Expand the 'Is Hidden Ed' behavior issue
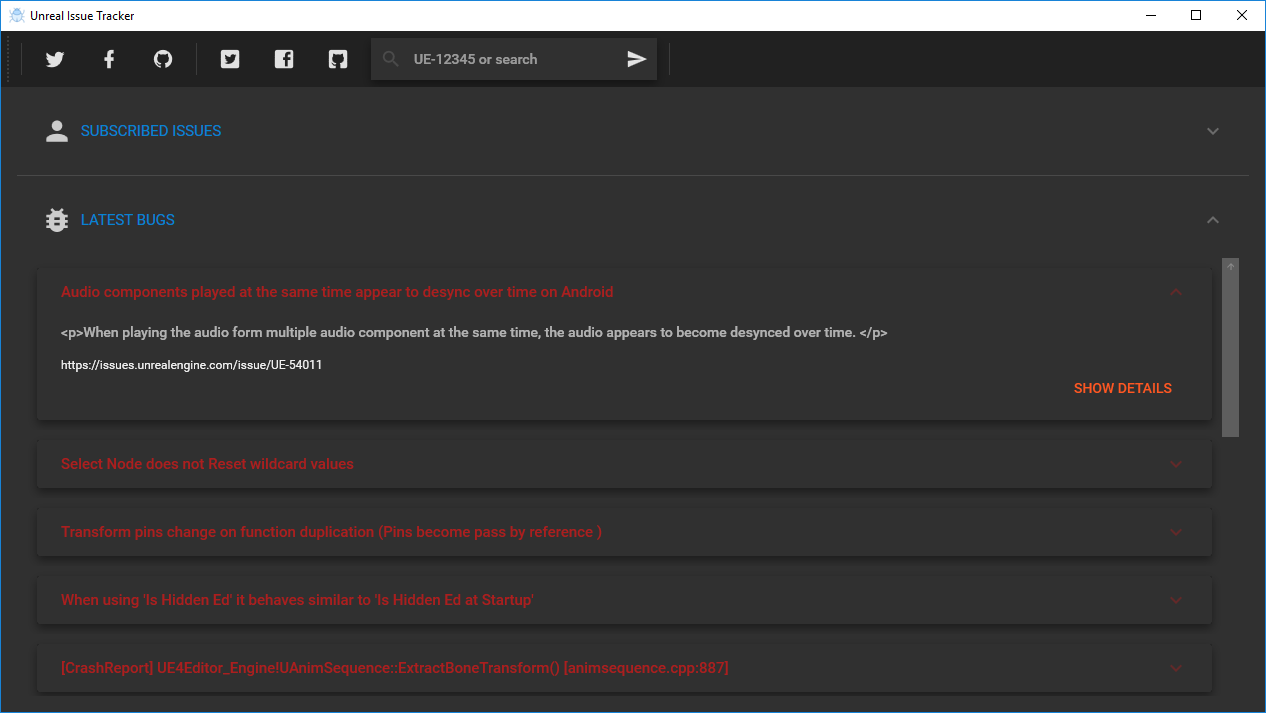The width and height of the screenshot is (1266, 713). click(x=1176, y=600)
